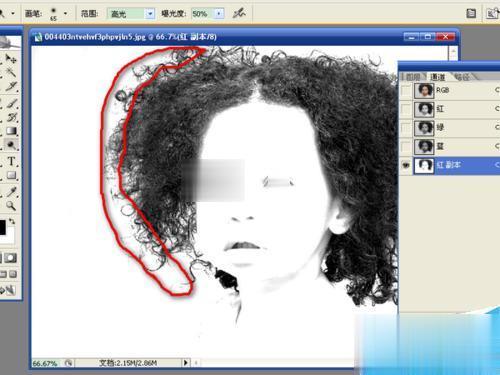Screen dimensions: 500x375
Task: Select the Gradient tool
Action: (x=11, y=131)
